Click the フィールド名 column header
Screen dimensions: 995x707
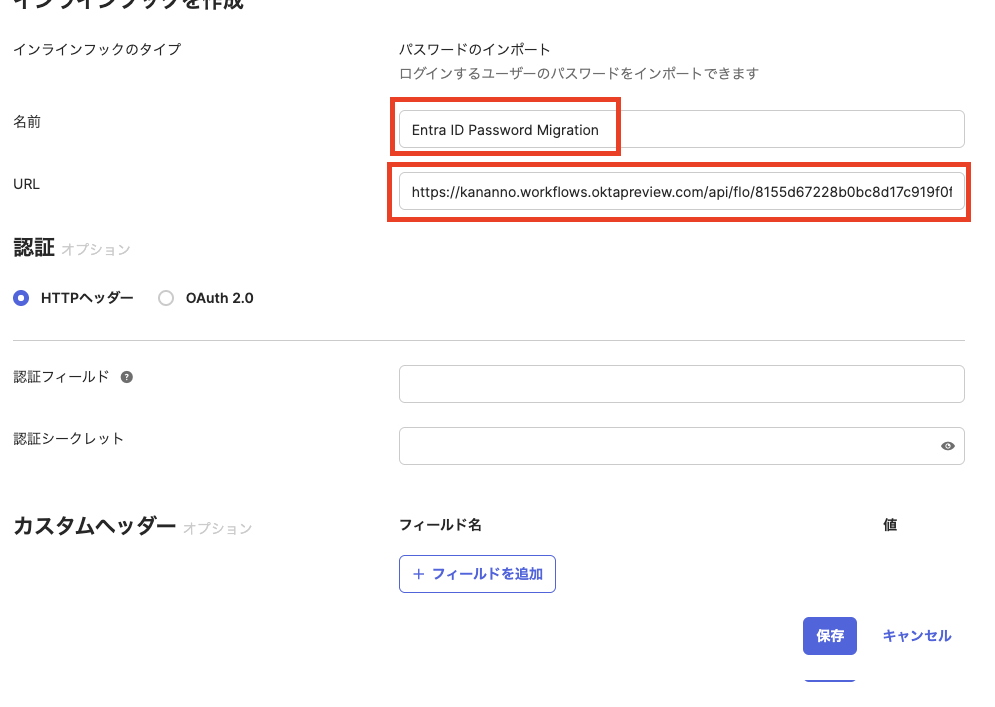click(440, 525)
